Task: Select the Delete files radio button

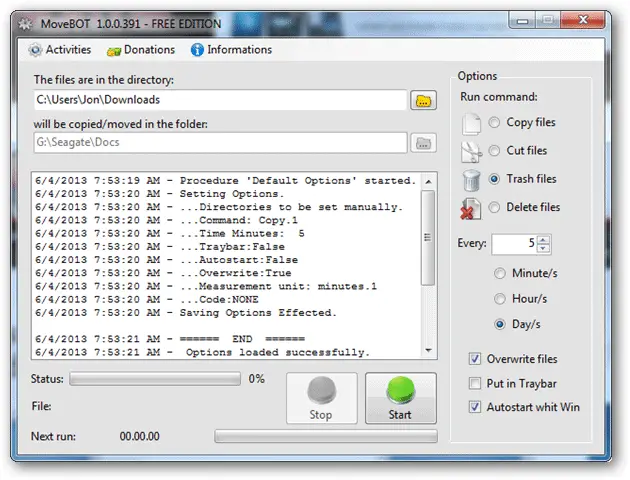Action: click(494, 207)
